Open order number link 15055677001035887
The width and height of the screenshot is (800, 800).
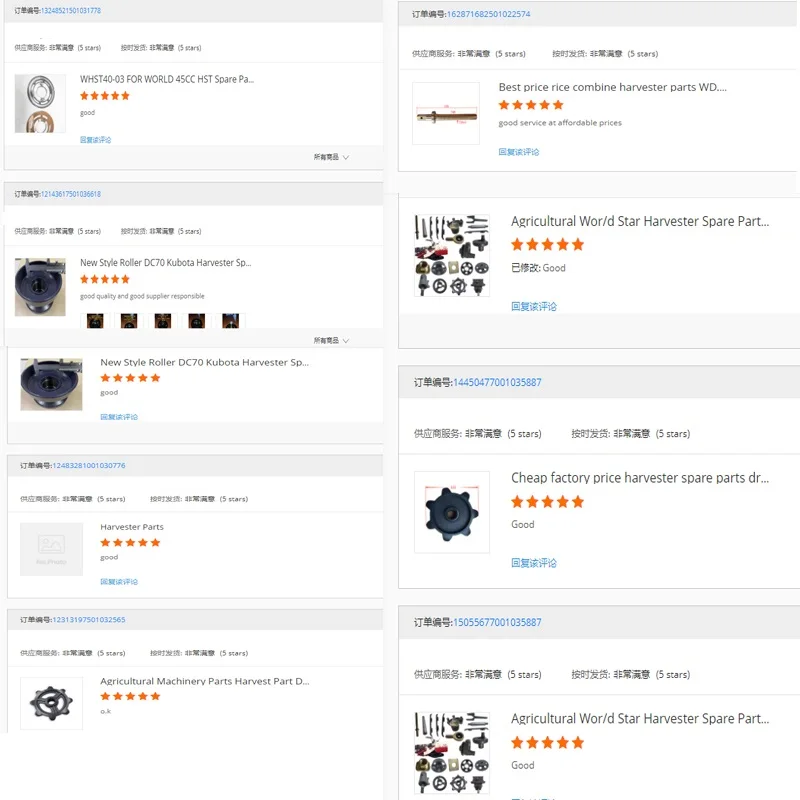click(497, 622)
